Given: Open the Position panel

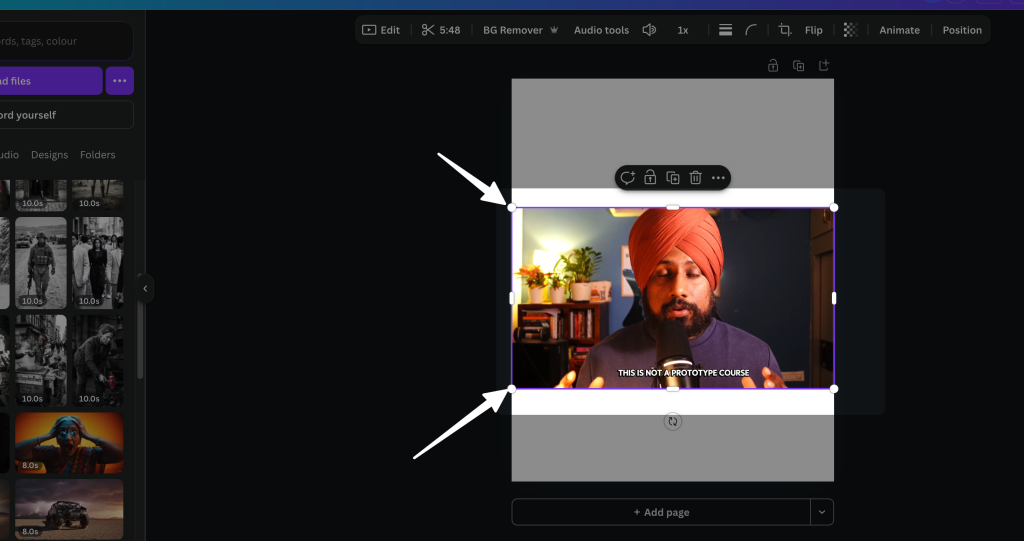Looking at the screenshot, I should (962, 30).
